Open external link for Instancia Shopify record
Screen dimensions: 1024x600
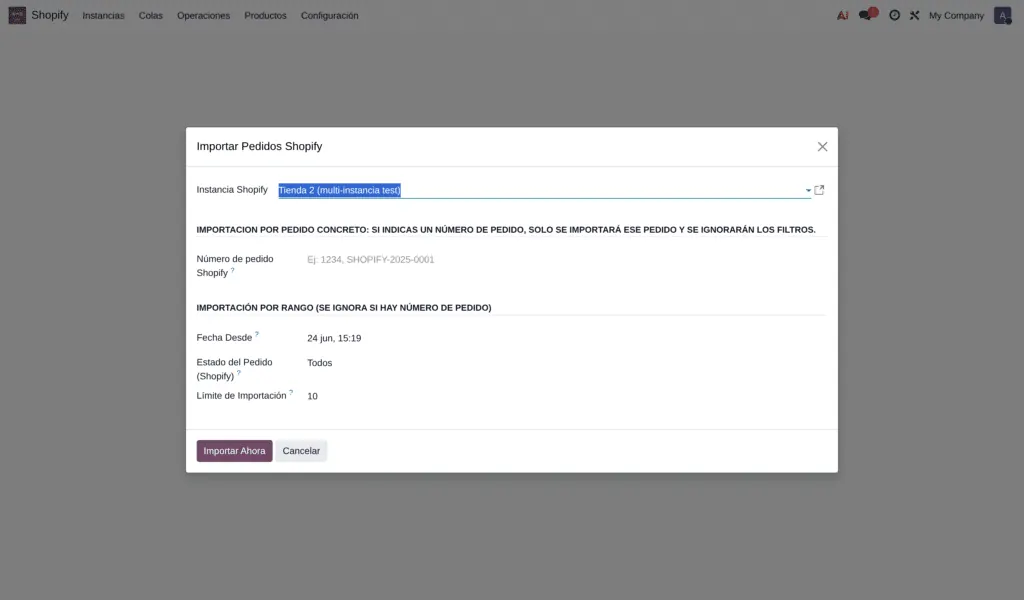[819, 190]
